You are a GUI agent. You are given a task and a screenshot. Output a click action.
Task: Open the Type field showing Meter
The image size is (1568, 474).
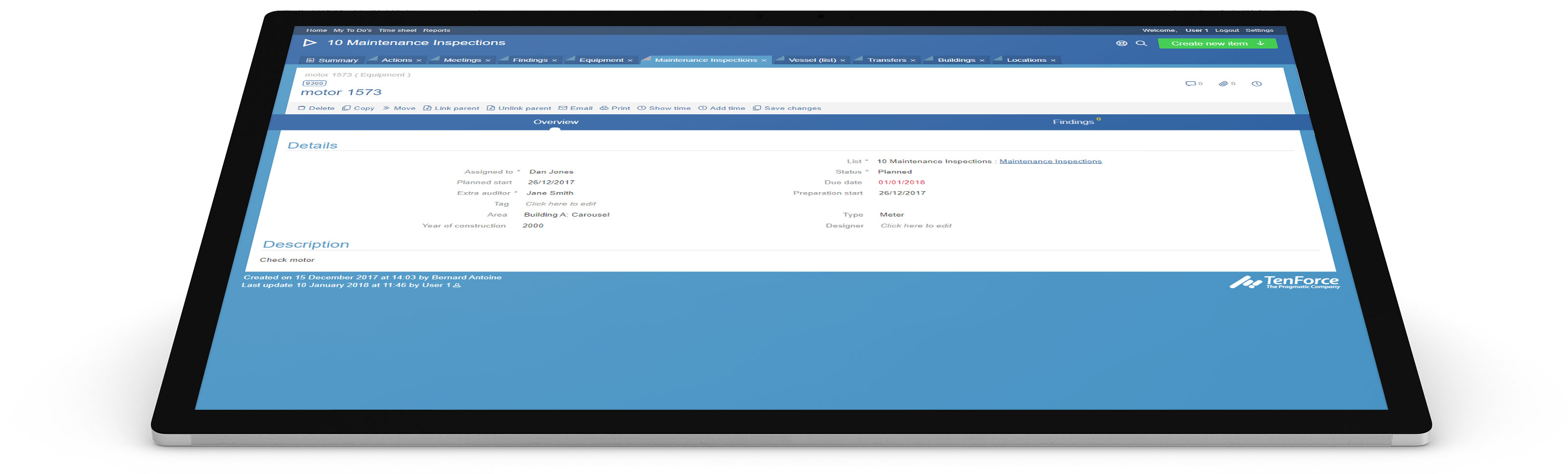[x=891, y=215]
